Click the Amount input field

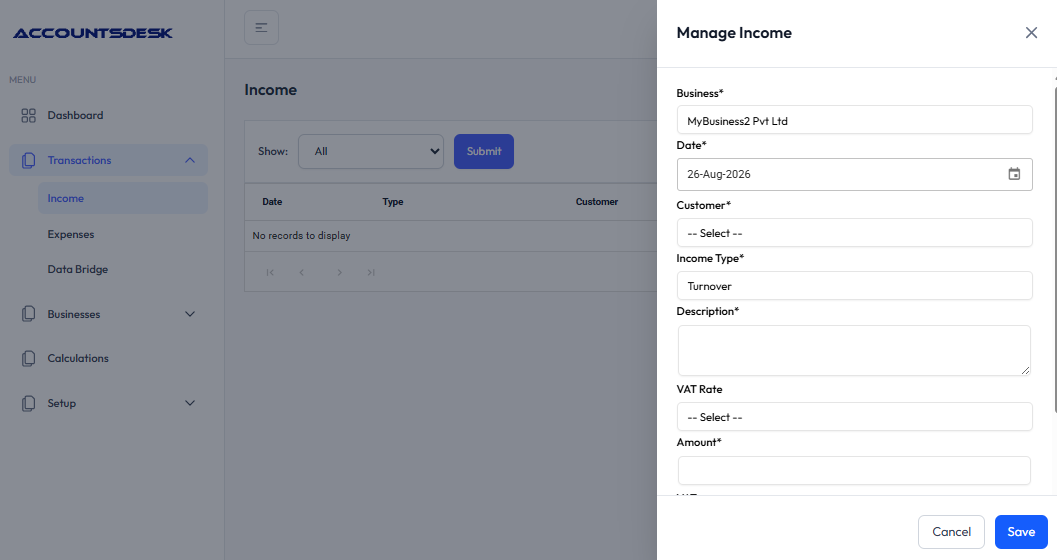point(854,470)
